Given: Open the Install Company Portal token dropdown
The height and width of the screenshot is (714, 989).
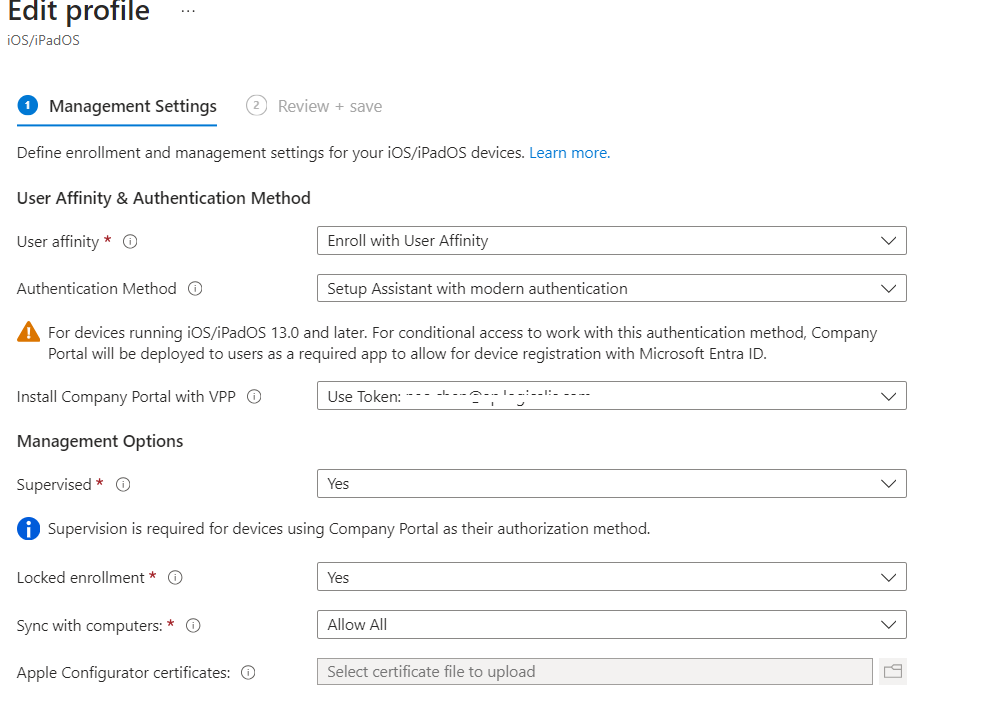Looking at the screenshot, I should point(611,396).
